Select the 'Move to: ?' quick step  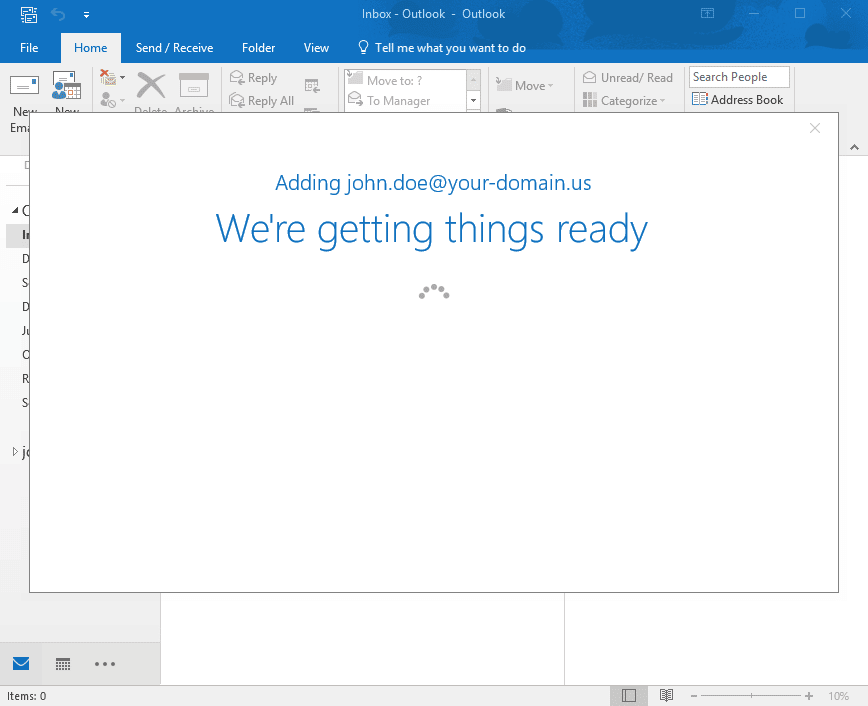[x=406, y=80]
